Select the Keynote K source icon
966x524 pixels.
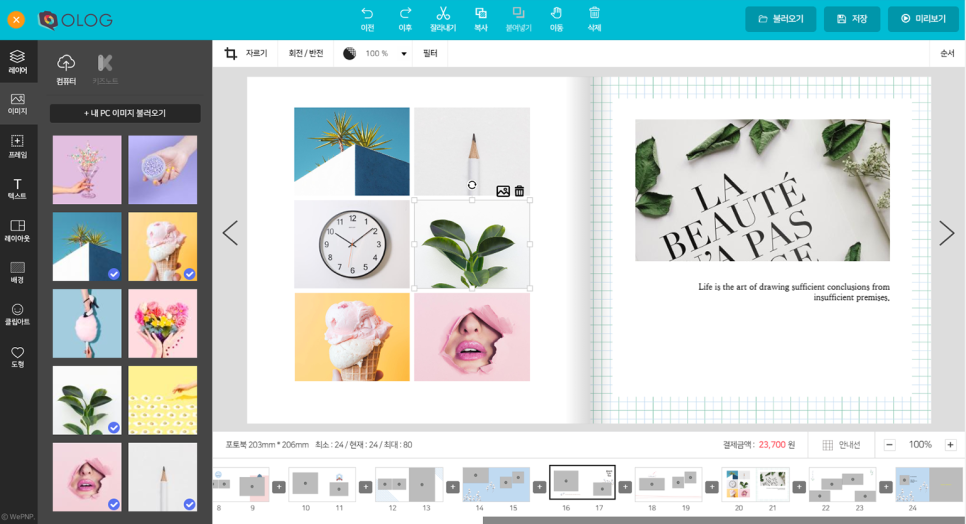tap(105, 63)
